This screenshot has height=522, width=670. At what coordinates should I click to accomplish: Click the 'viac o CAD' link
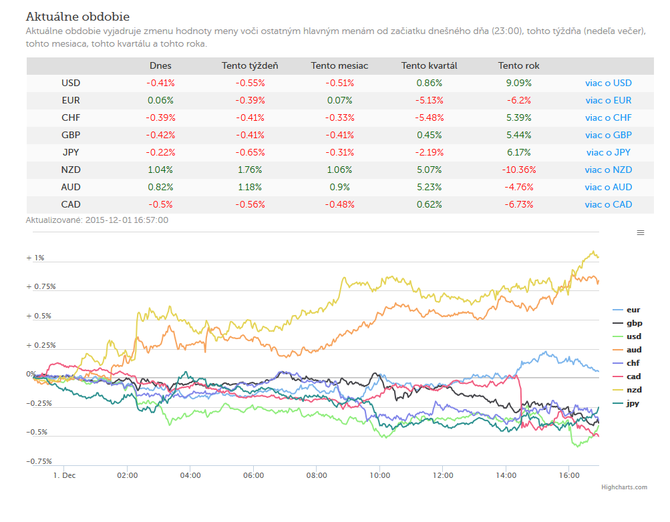(x=608, y=205)
